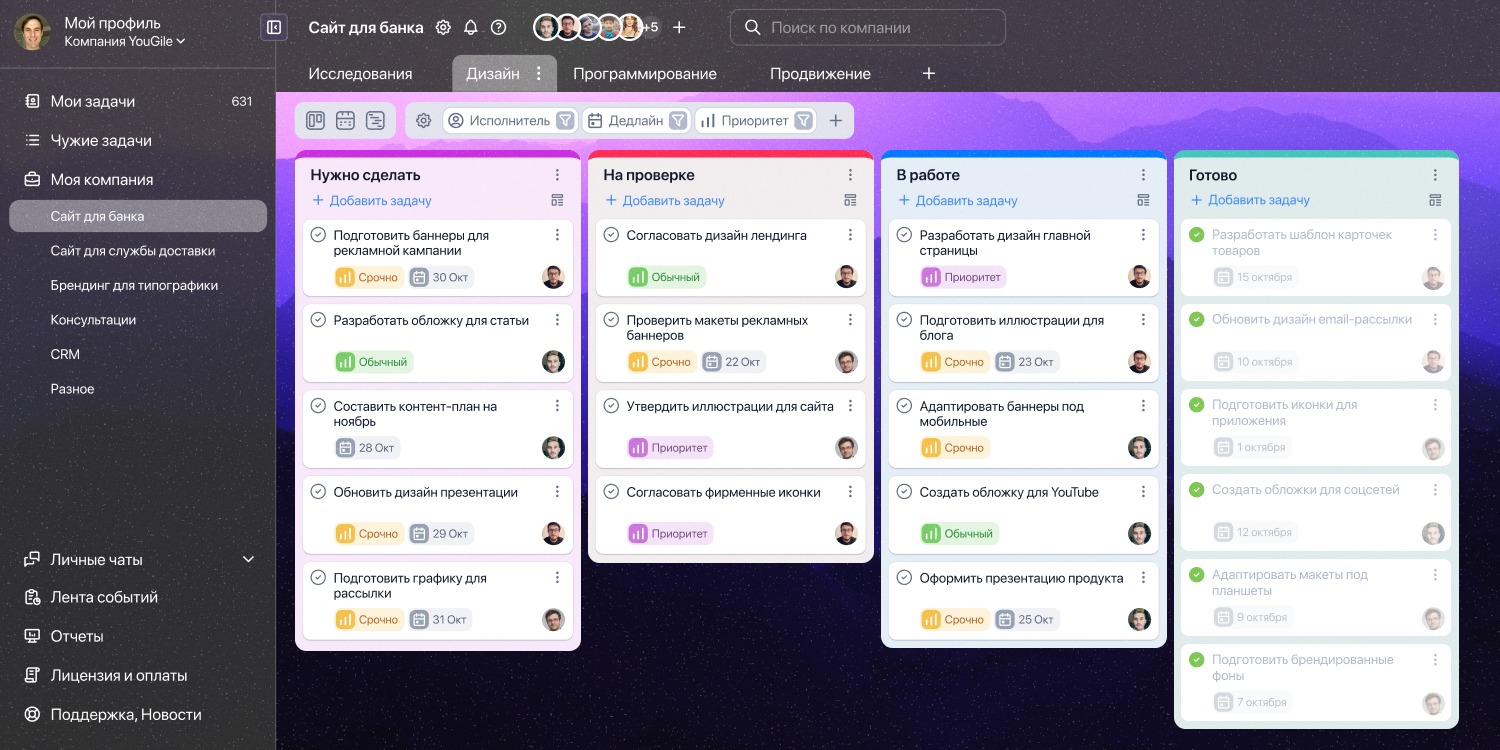
Task: Collapse the Личные чаты section chevron
Action: [249, 559]
